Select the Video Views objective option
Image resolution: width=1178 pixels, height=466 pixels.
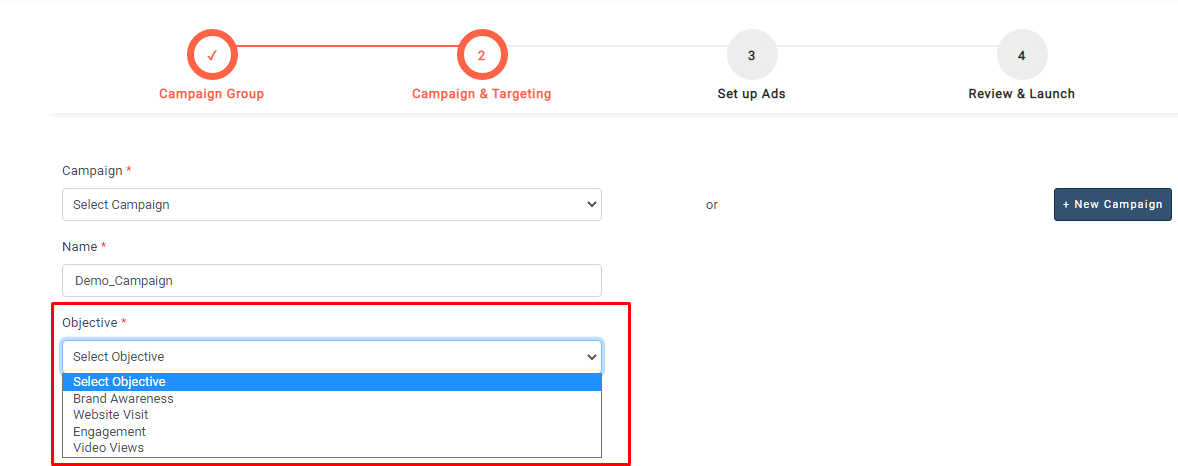(x=108, y=448)
